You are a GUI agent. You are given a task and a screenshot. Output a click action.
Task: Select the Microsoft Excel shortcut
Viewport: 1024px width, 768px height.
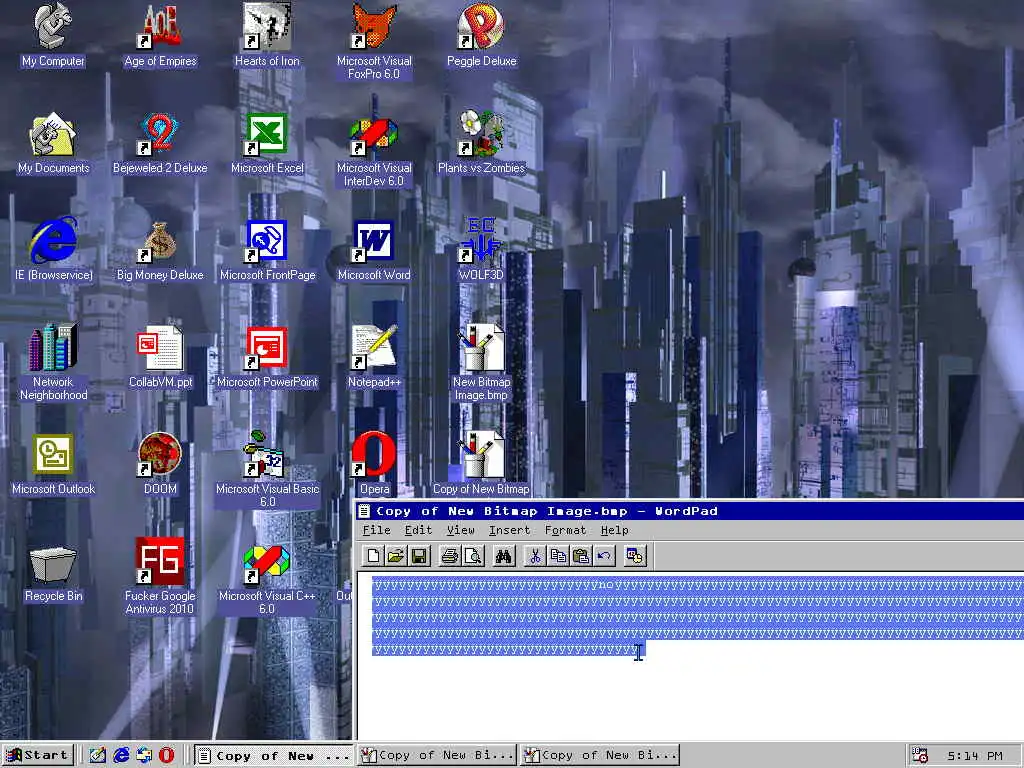point(267,143)
